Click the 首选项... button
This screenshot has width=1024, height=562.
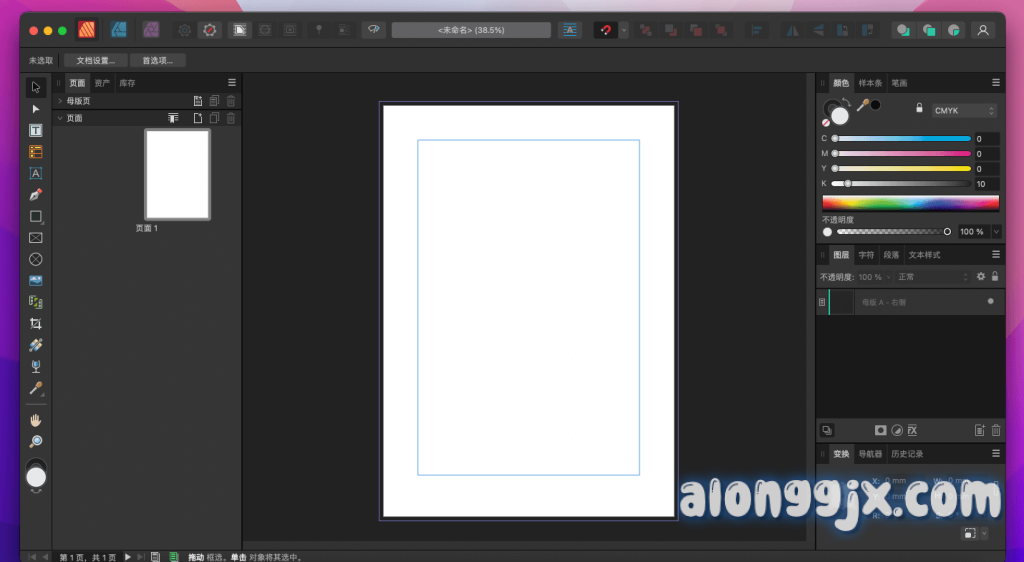click(x=157, y=61)
